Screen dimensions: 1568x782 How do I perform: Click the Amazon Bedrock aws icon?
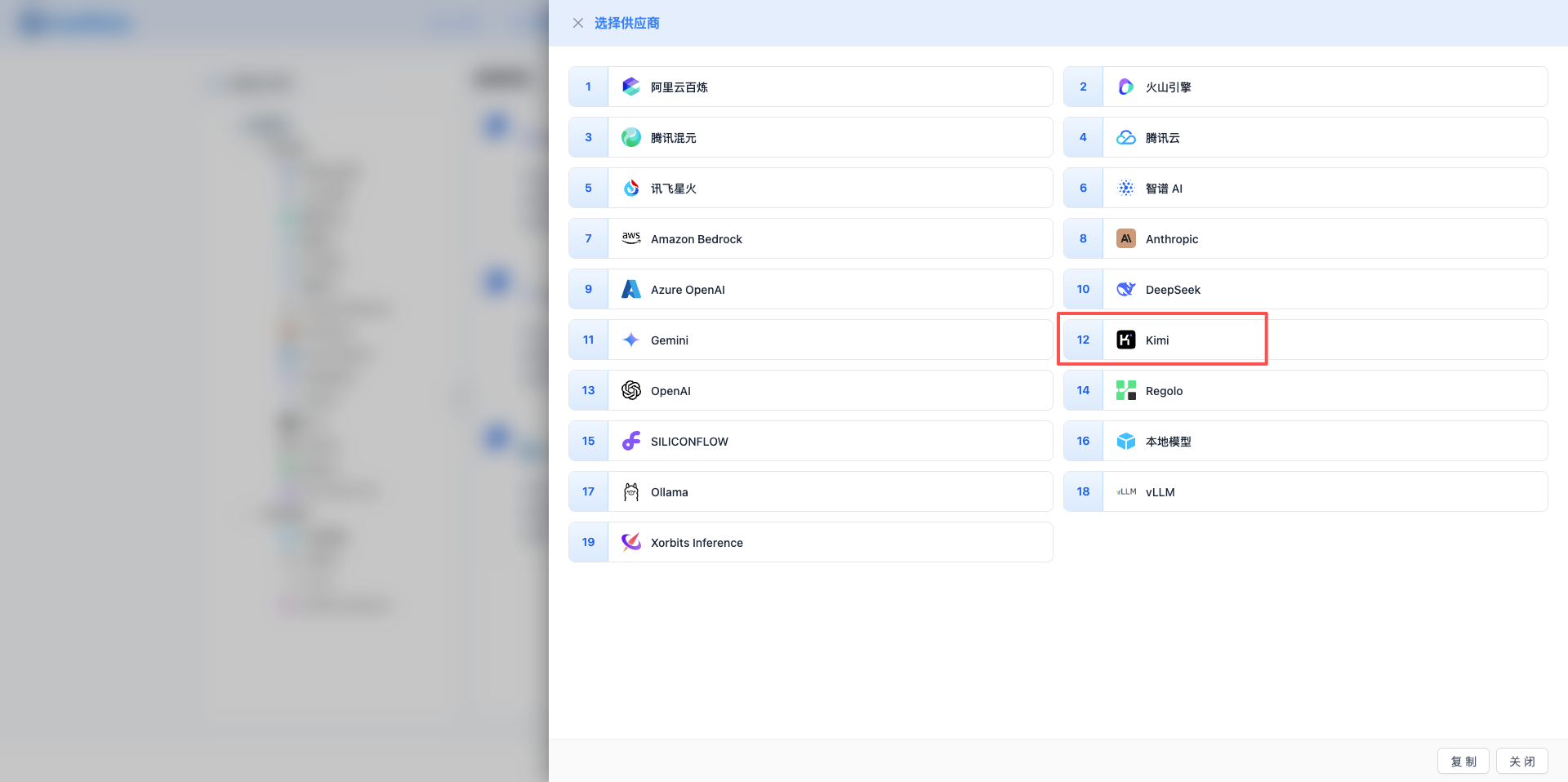pos(630,238)
